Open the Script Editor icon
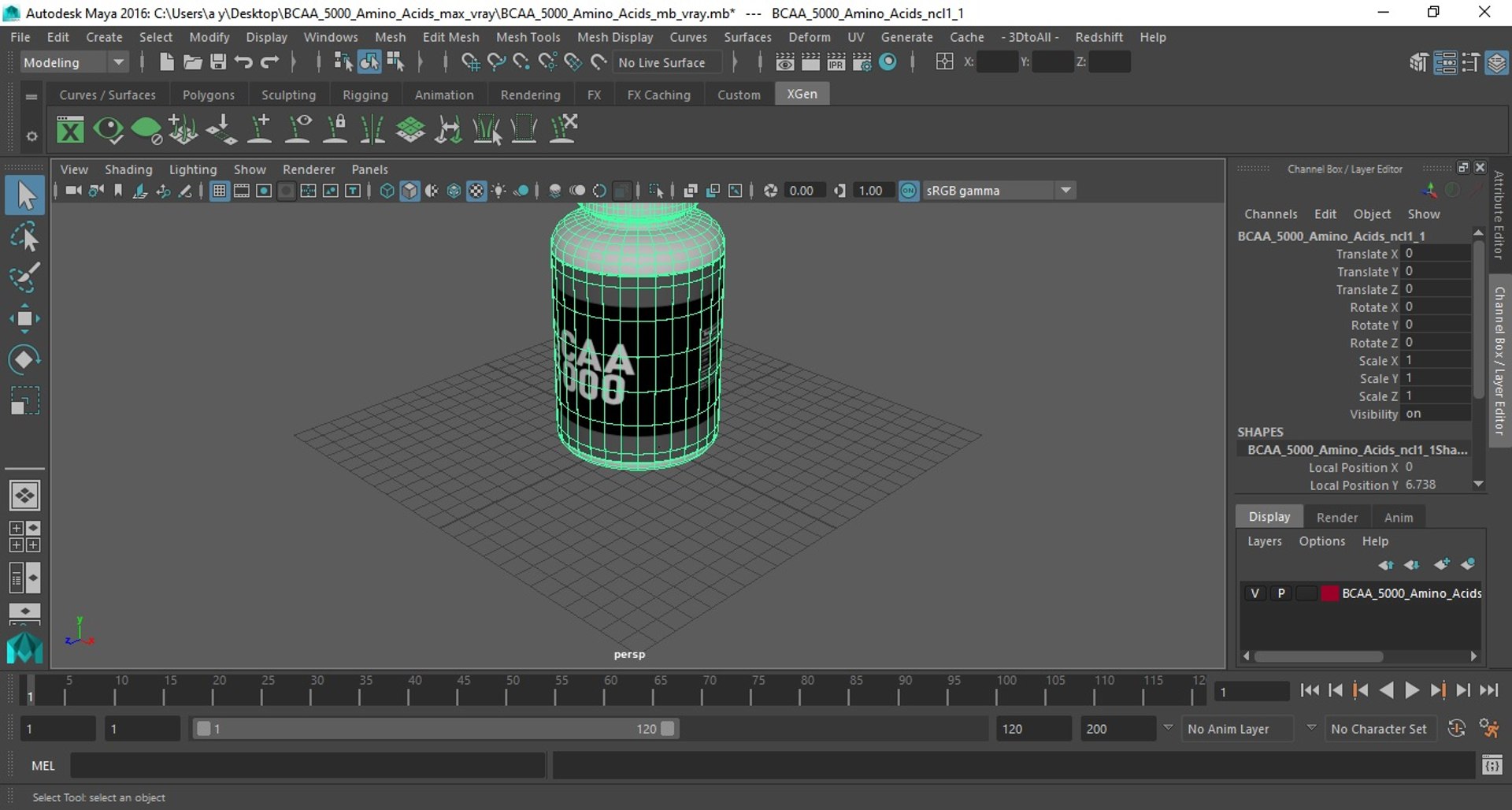 click(x=1492, y=765)
